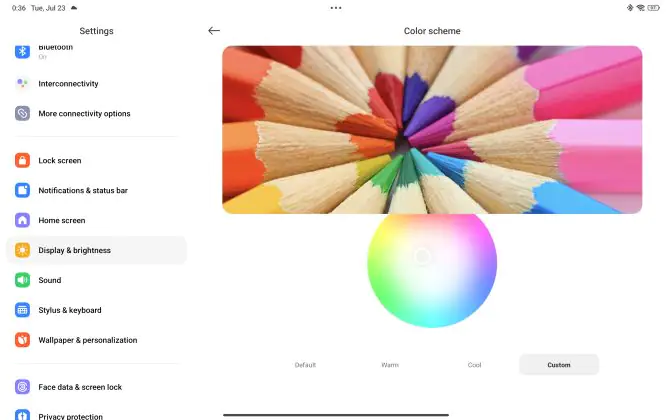Tap Wallpaper & personalization icon
This screenshot has height=420, width=672.
coord(22,340)
